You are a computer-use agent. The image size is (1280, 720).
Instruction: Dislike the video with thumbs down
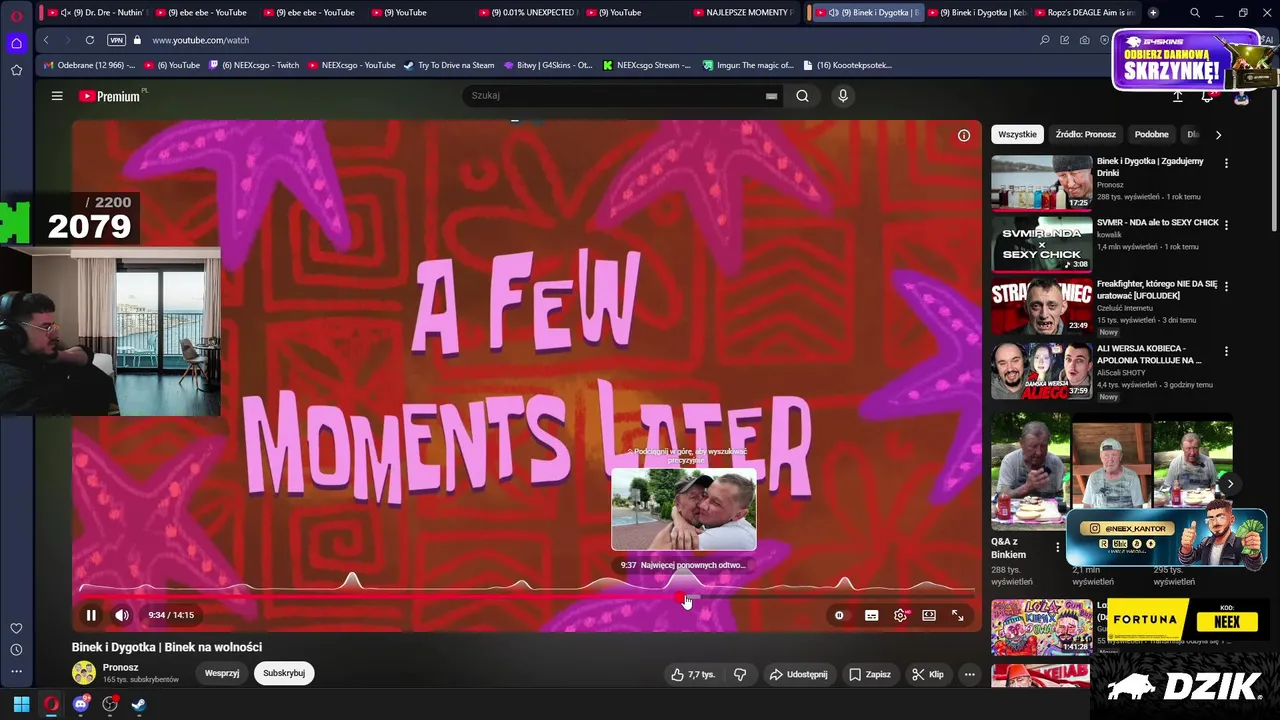[x=740, y=674]
